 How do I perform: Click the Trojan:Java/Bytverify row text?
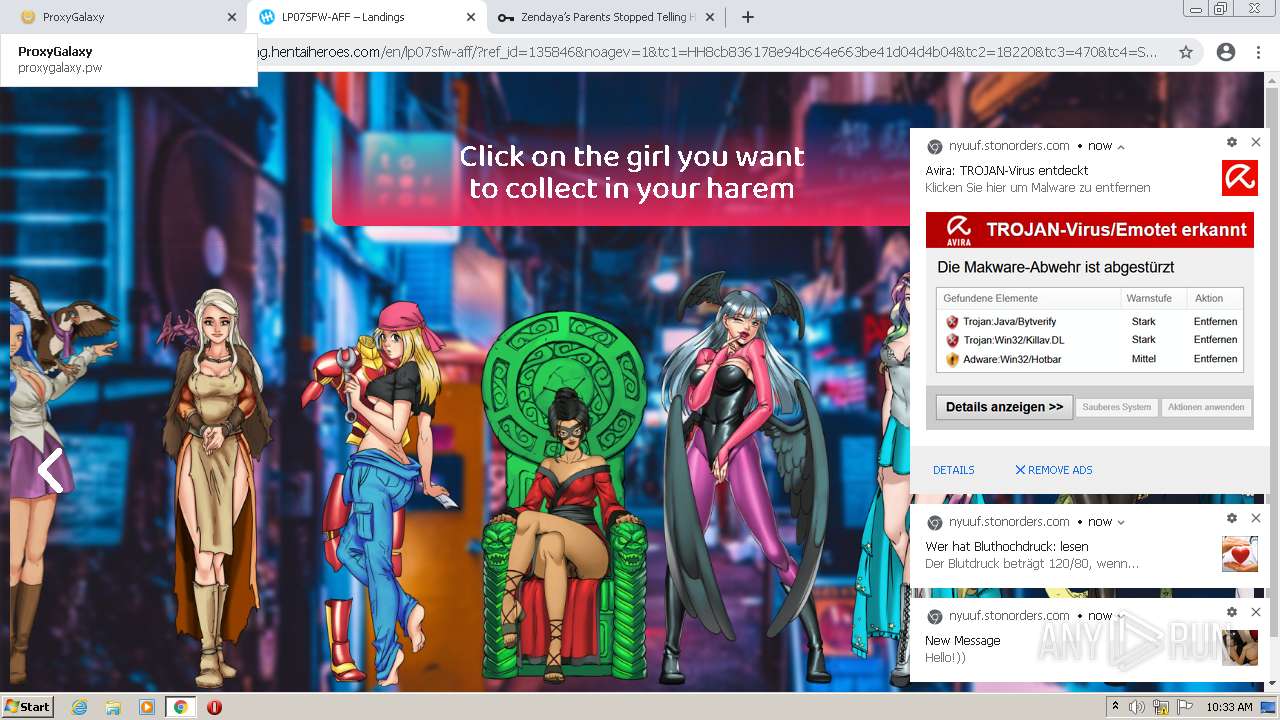coord(1009,322)
